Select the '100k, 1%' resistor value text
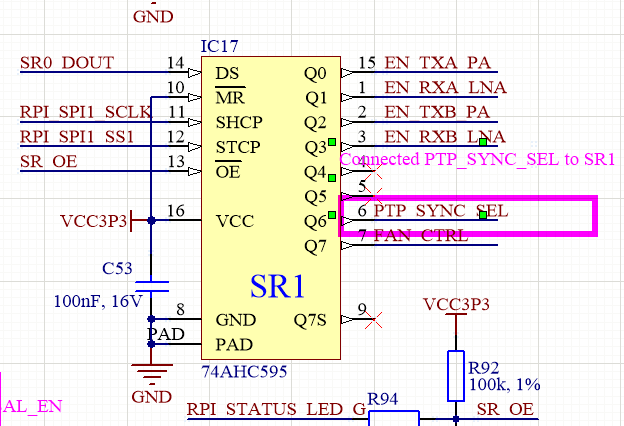This screenshot has width=624, height=426. pos(503,385)
